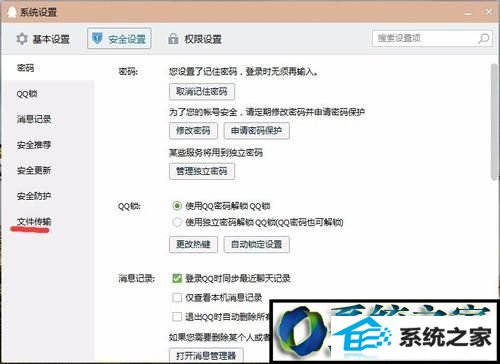The height and width of the screenshot is (364, 500).
Task: Click the vertical scrollbar on the right
Action: (494, 122)
